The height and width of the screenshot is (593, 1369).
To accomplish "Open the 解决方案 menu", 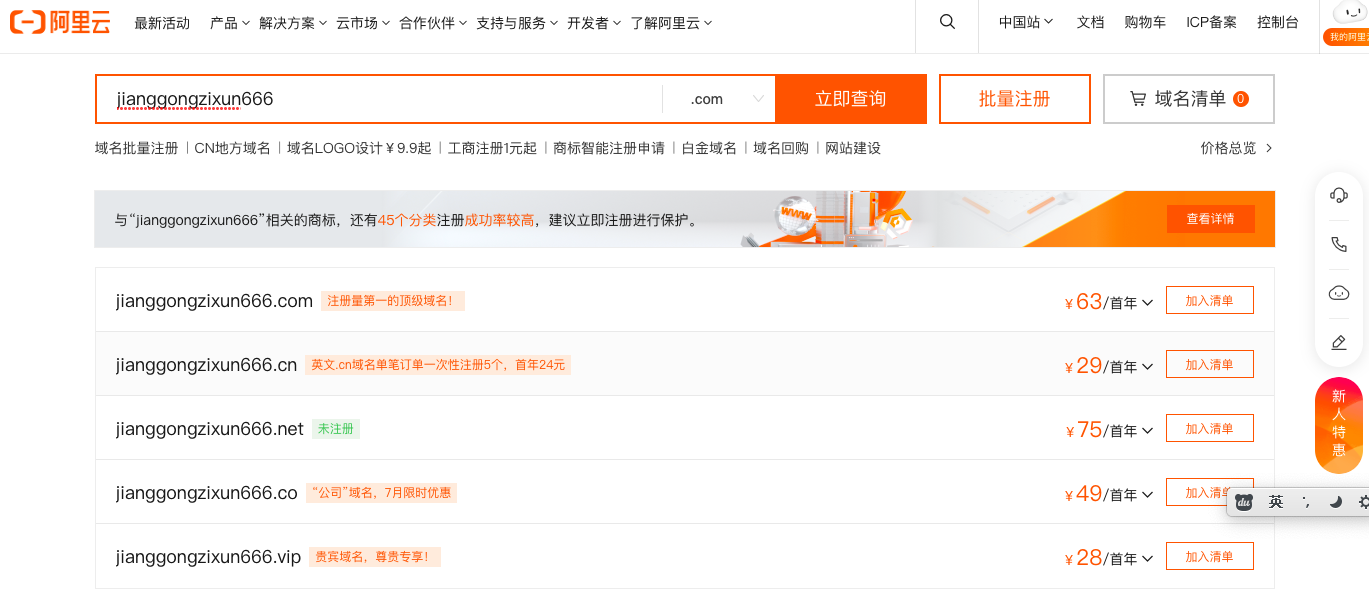I will click(292, 23).
